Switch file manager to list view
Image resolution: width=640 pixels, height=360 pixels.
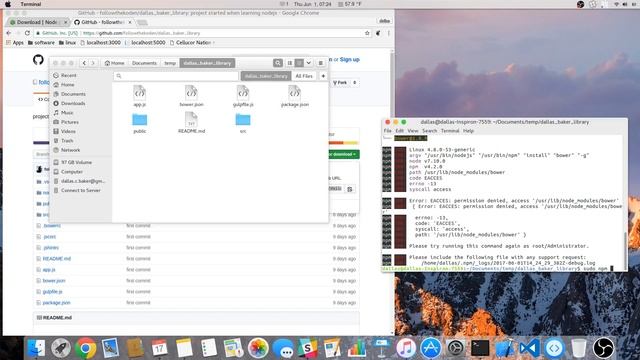click(x=290, y=63)
